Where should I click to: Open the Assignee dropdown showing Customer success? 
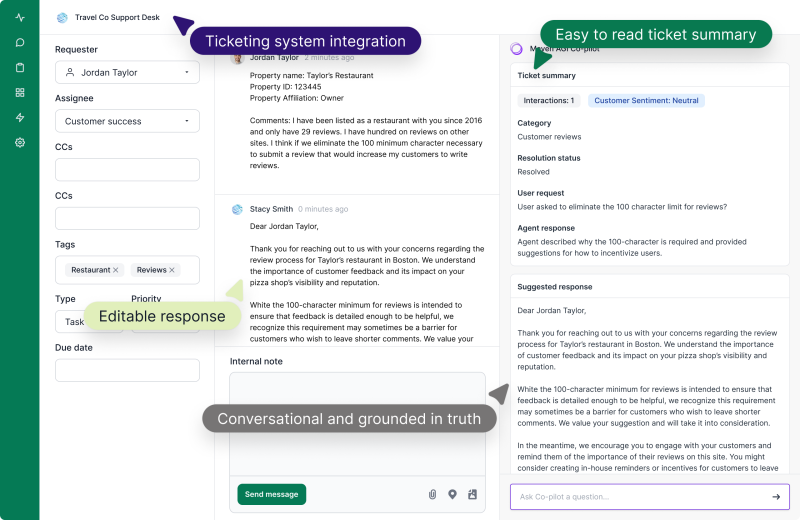[x=127, y=121]
